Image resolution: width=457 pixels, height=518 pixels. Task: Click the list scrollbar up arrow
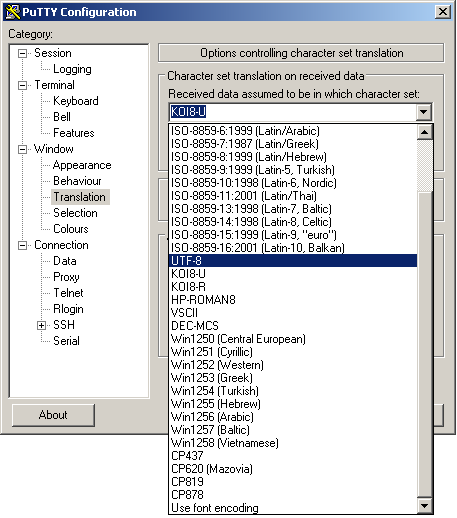click(x=425, y=132)
